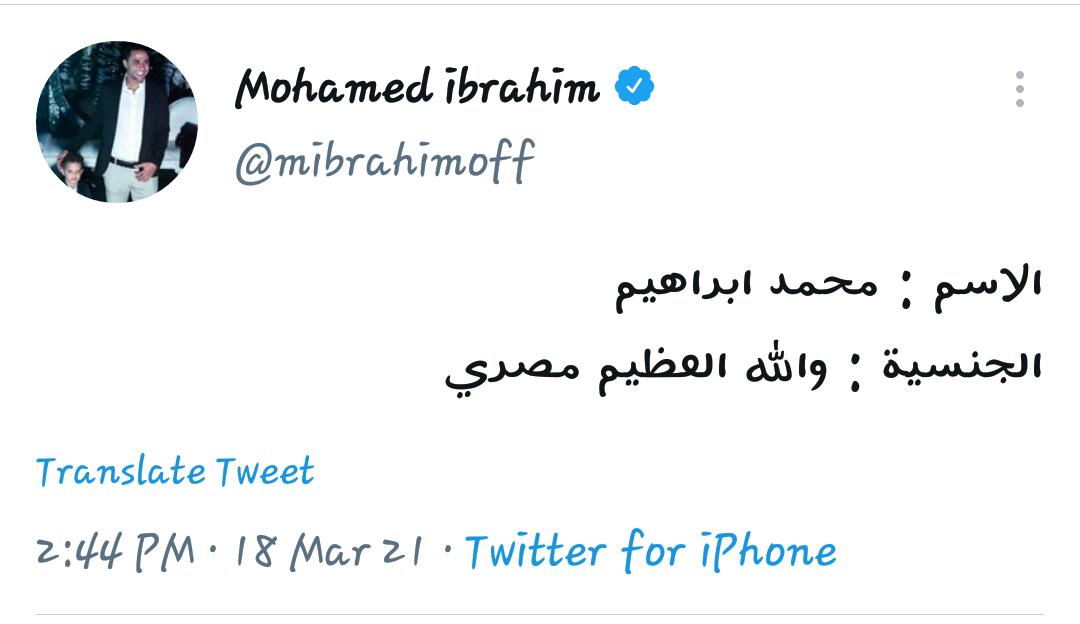Click the 18 Mar 21 date
Viewport: 1080px width, 624px height.
[328, 551]
